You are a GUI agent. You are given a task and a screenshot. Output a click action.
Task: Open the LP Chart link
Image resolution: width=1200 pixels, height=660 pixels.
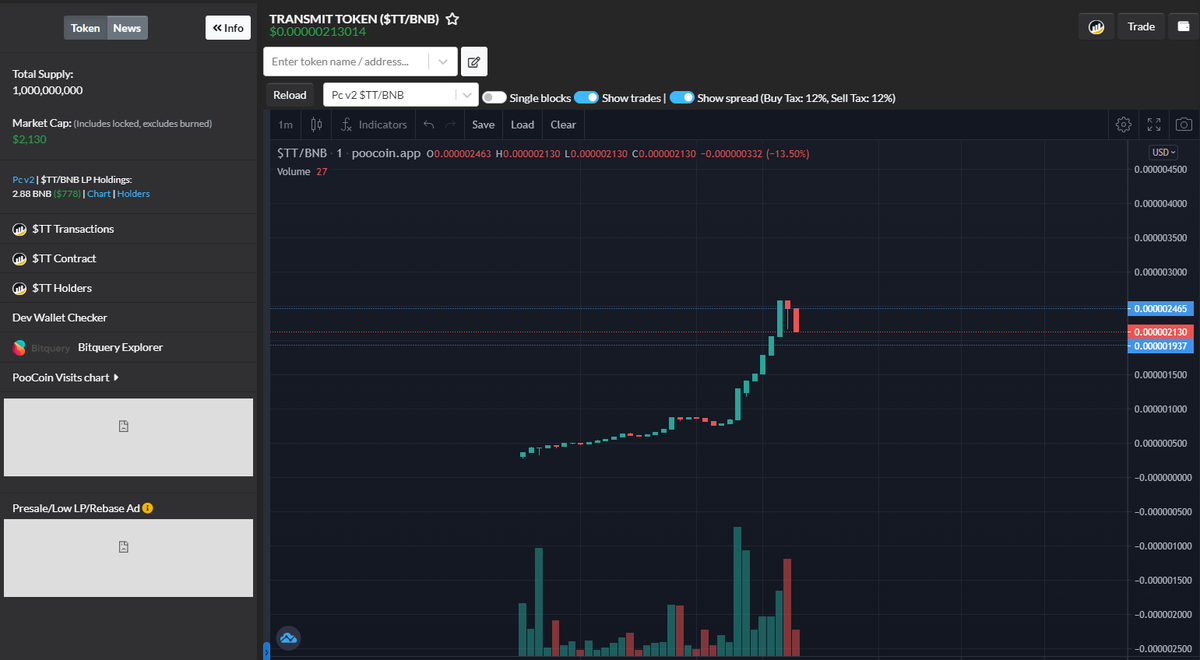(x=99, y=194)
